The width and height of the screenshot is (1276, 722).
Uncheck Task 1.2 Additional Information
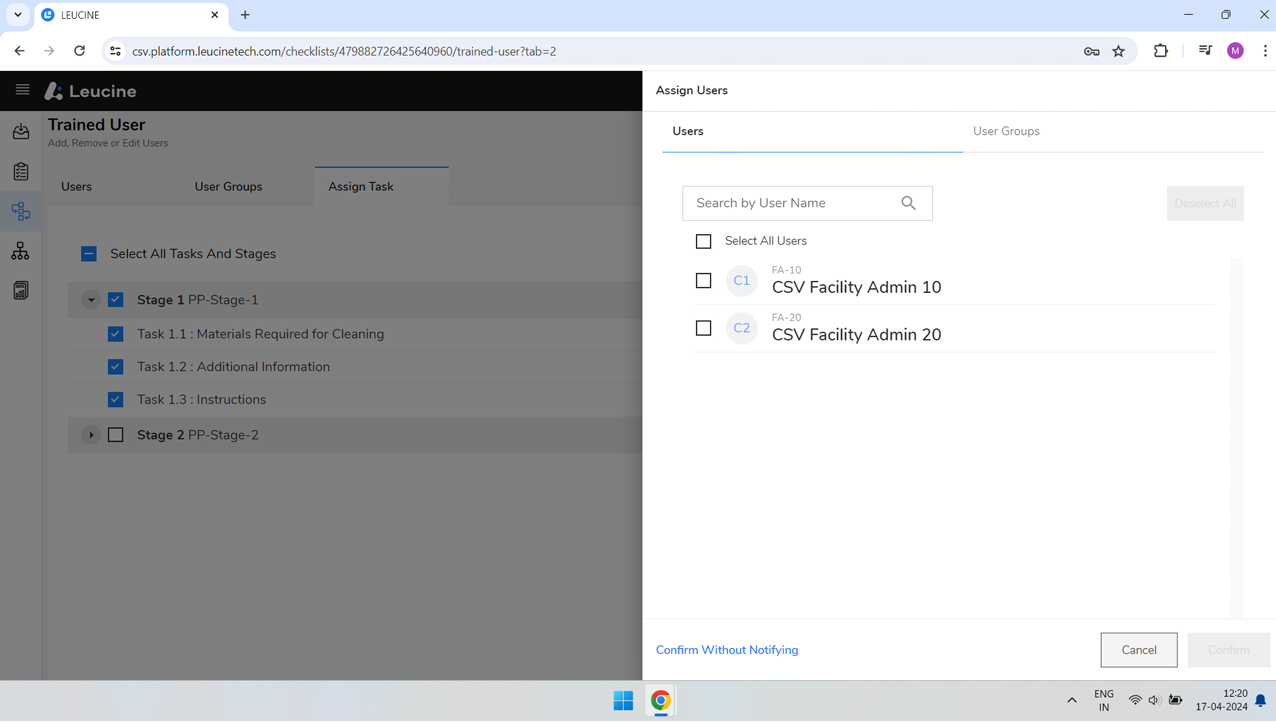[x=116, y=367]
